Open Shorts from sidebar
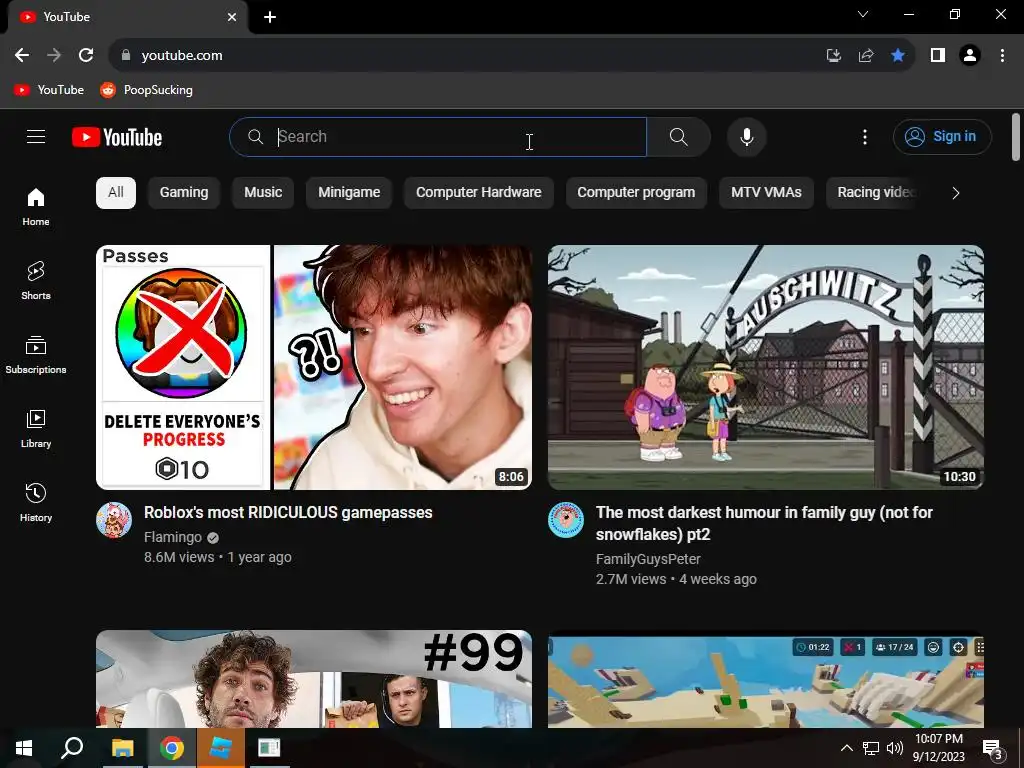Viewport: 1024px width, 768px height. [x=36, y=281]
